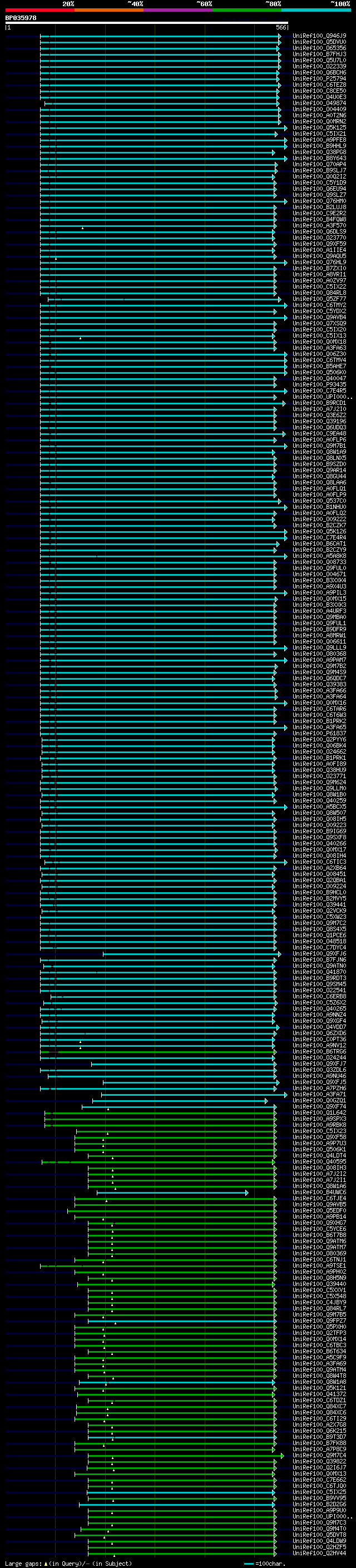This screenshot has width=356, height=1568.
Task: Open hit UniRef100_B2D2G6
Action: [319, 1505]
